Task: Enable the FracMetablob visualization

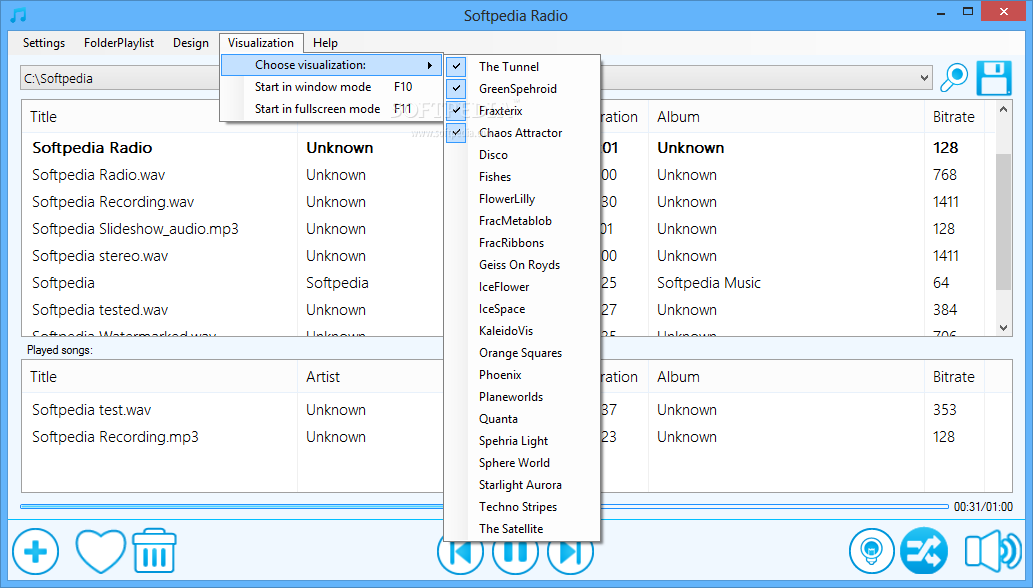Action: 522,221
